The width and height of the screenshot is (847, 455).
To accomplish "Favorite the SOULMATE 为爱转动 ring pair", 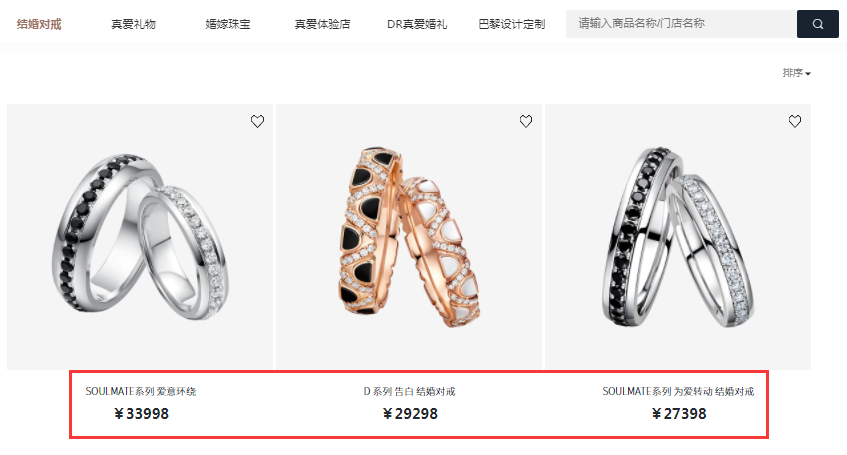I will click(795, 121).
